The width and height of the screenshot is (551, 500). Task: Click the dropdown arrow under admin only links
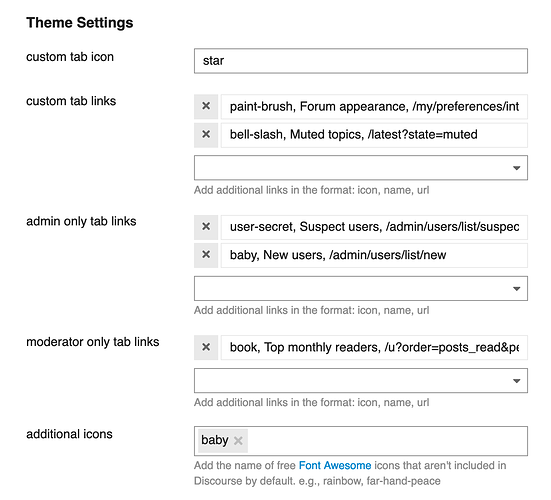pyautogui.click(x=516, y=289)
